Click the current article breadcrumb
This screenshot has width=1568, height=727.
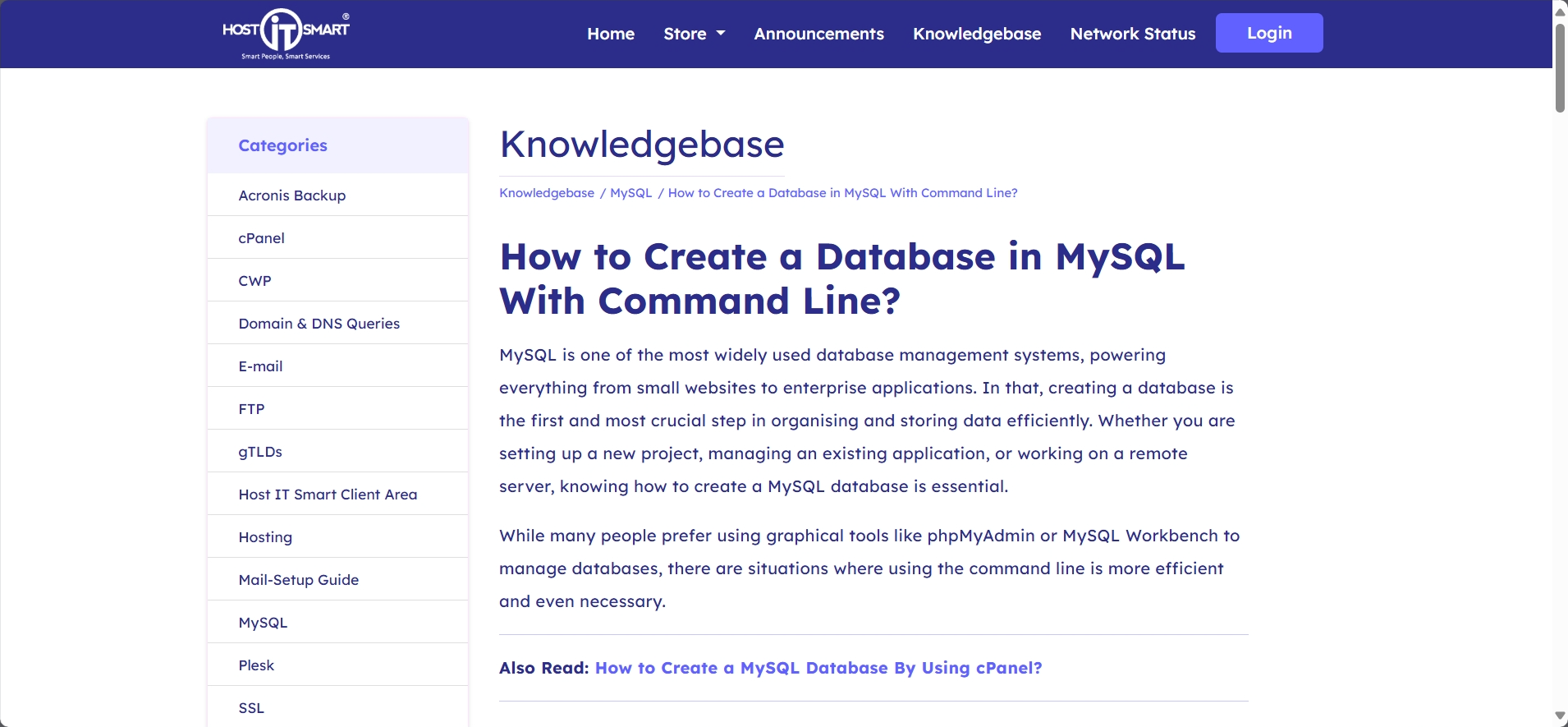tap(842, 193)
